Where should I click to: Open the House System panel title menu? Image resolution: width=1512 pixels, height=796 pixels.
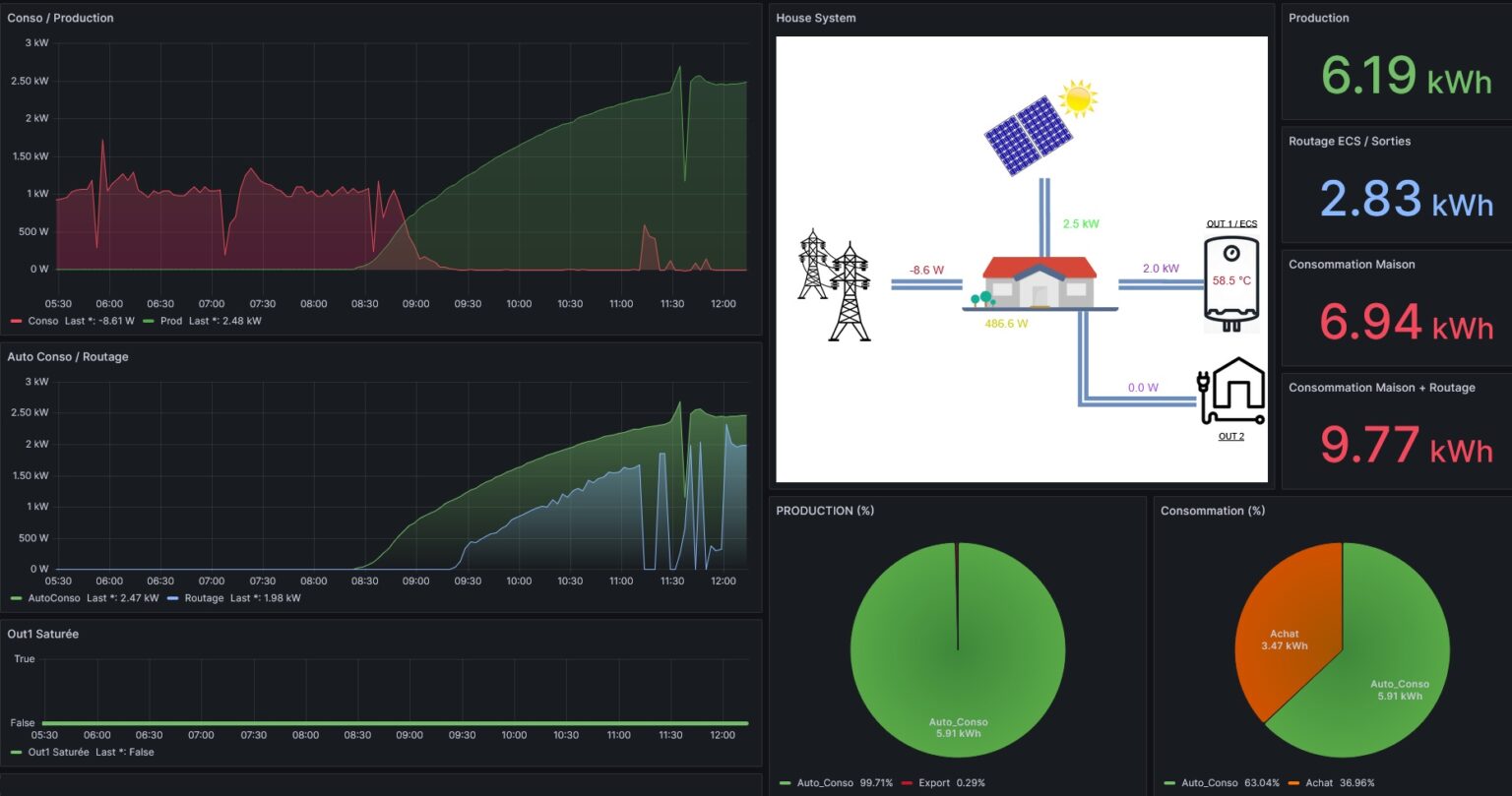(815, 18)
